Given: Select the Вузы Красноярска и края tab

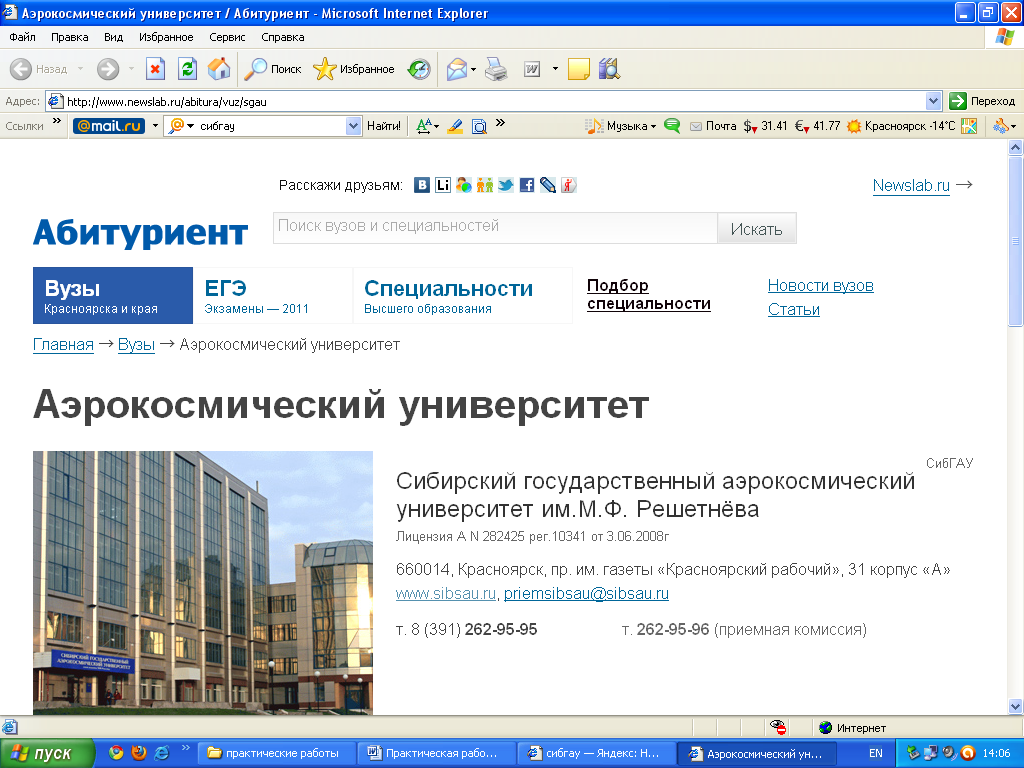Looking at the screenshot, I should [113, 295].
